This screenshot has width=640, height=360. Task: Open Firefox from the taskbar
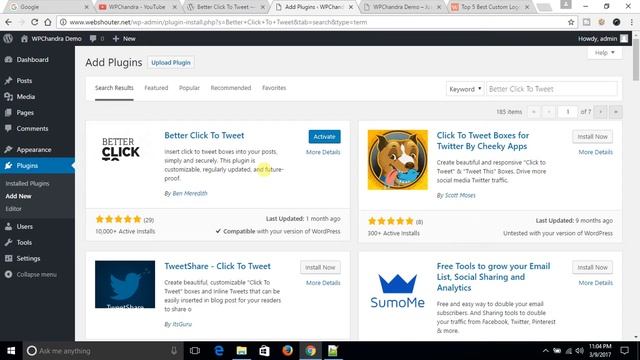[x=287, y=351]
